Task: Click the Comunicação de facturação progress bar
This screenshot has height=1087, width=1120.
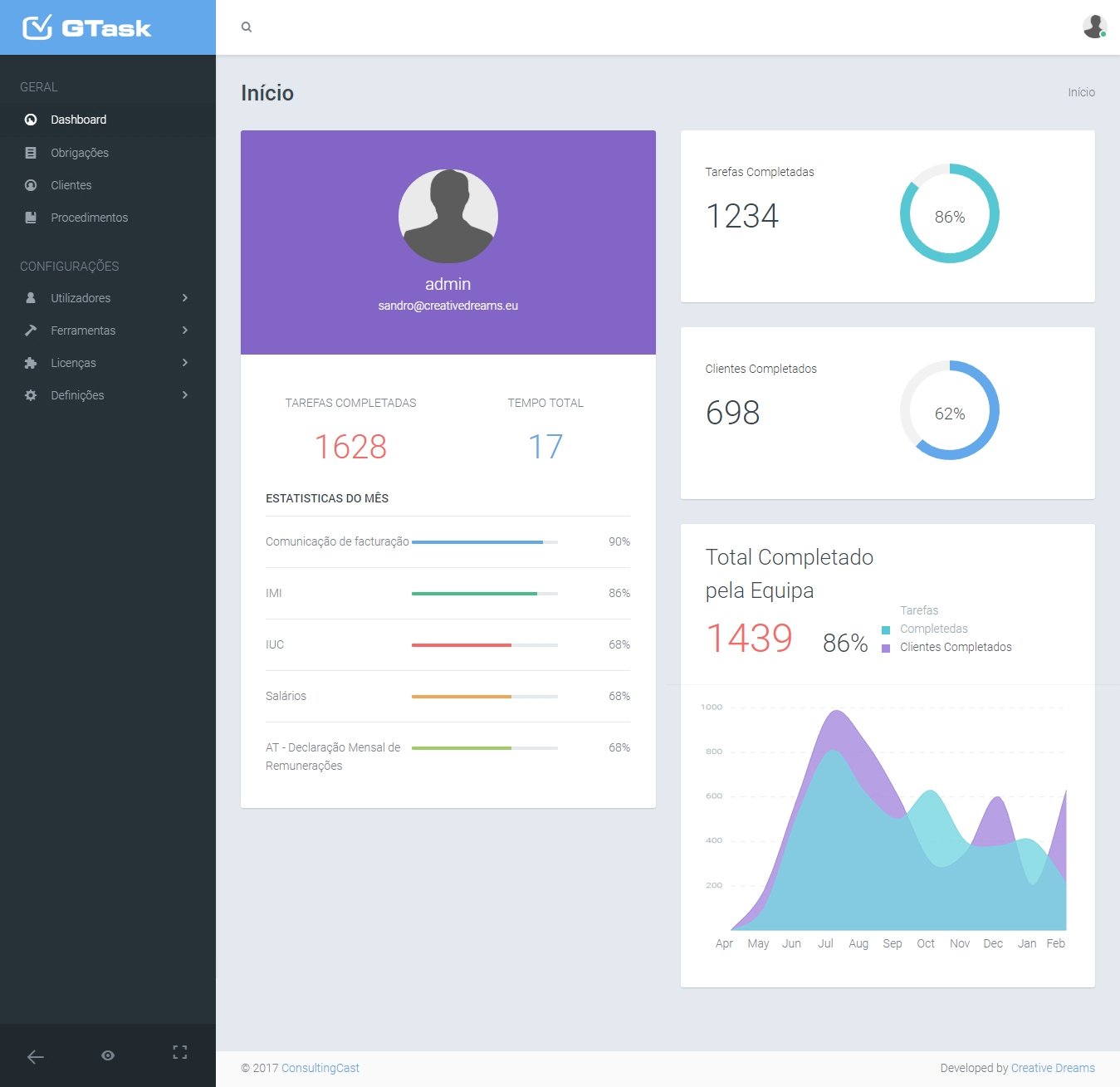Action: (484, 542)
